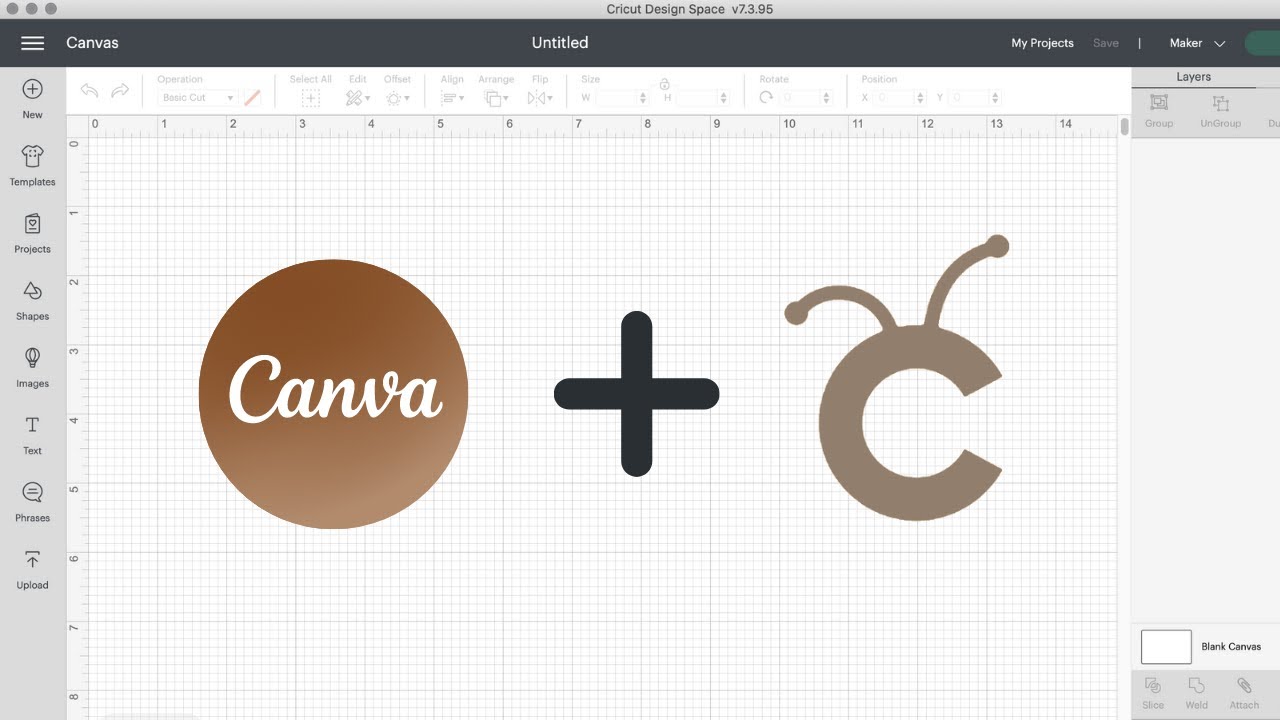Click the Rotate icon
This screenshot has width=1280, height=720.
click(x=766, y=98)
